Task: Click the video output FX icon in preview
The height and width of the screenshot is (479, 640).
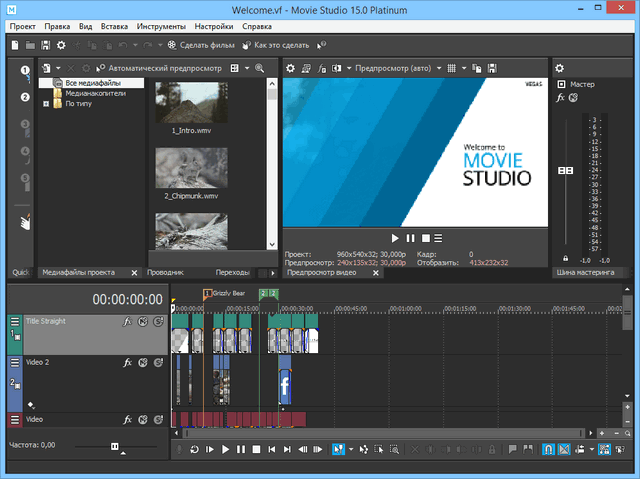Action: pos(321,68)
